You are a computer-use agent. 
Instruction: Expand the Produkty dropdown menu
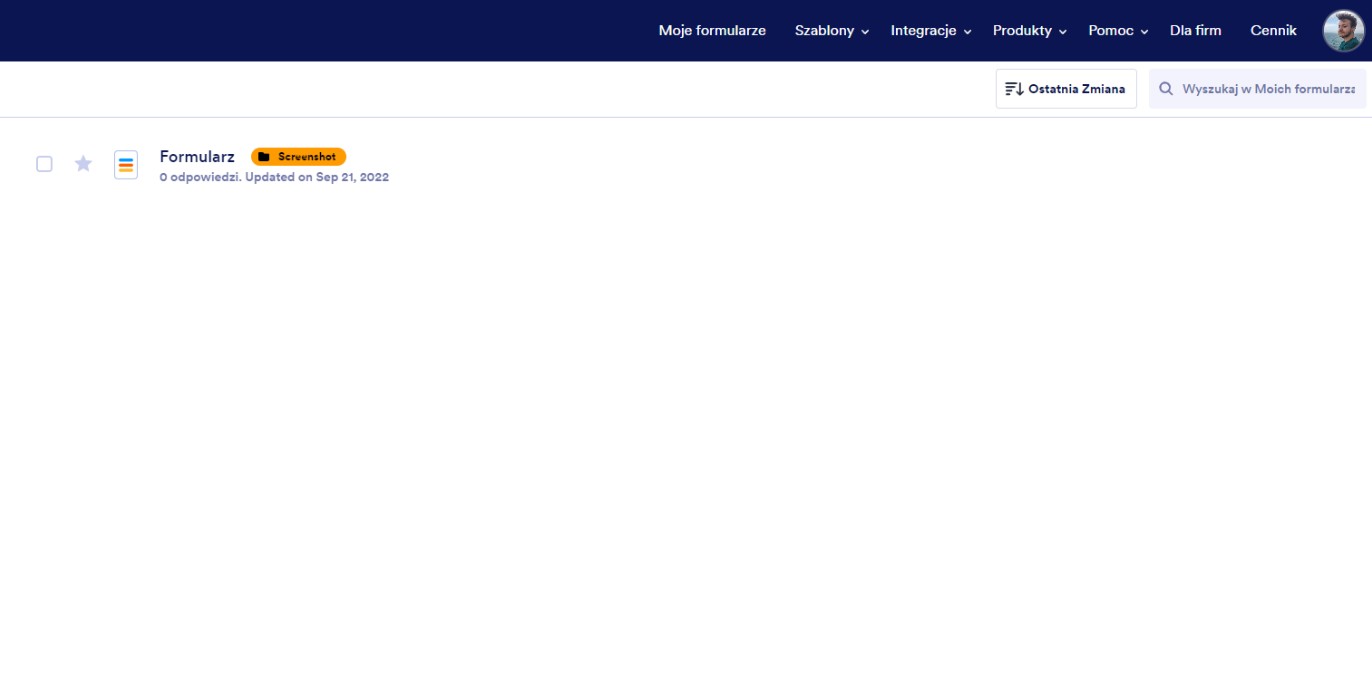(1030, 31)
